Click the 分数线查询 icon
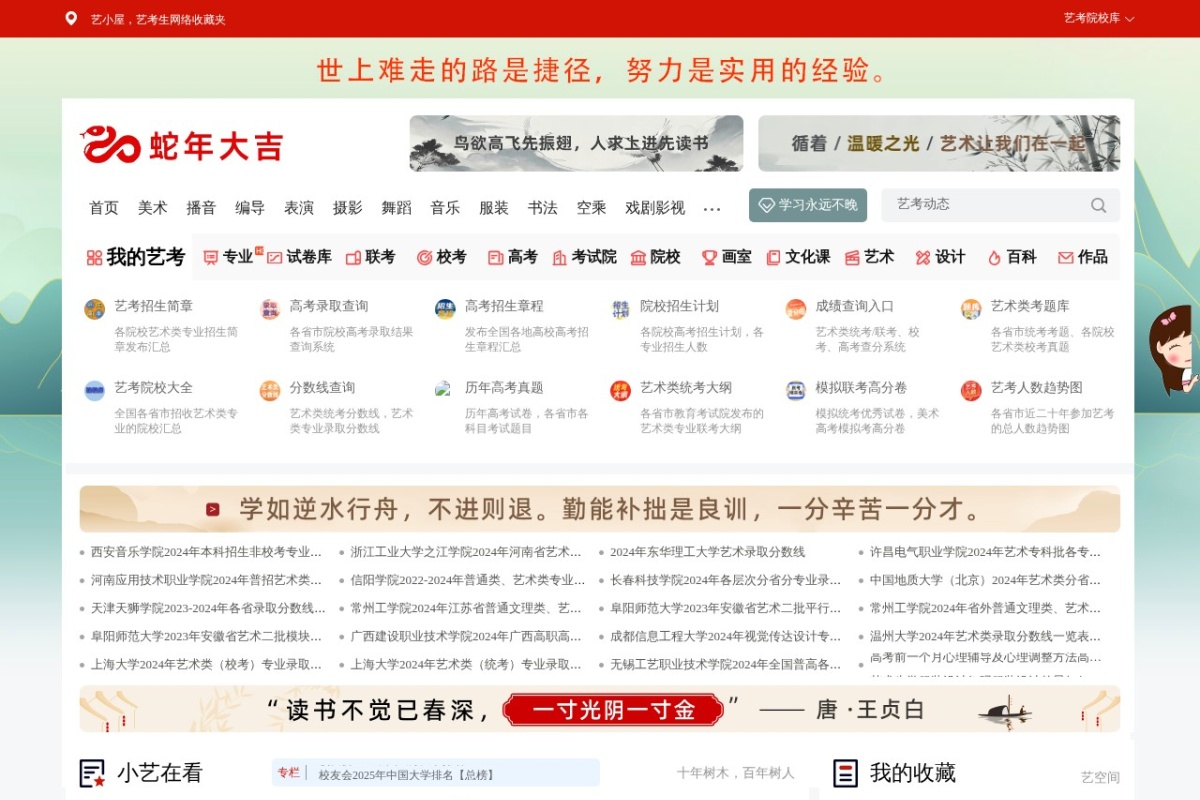The height and width of the screenshot is (800, 1200). pos(270,391)
